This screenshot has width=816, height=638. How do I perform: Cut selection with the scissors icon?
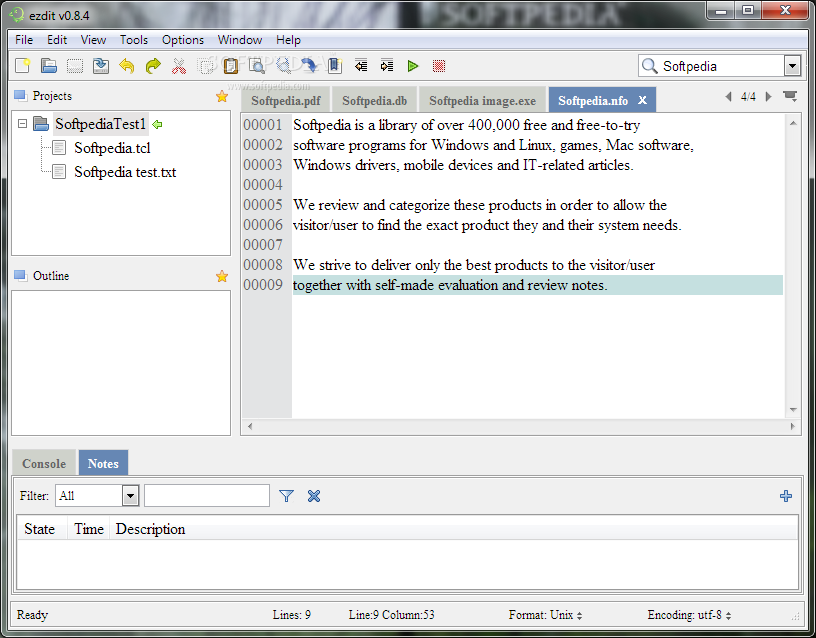coord(179,66)
